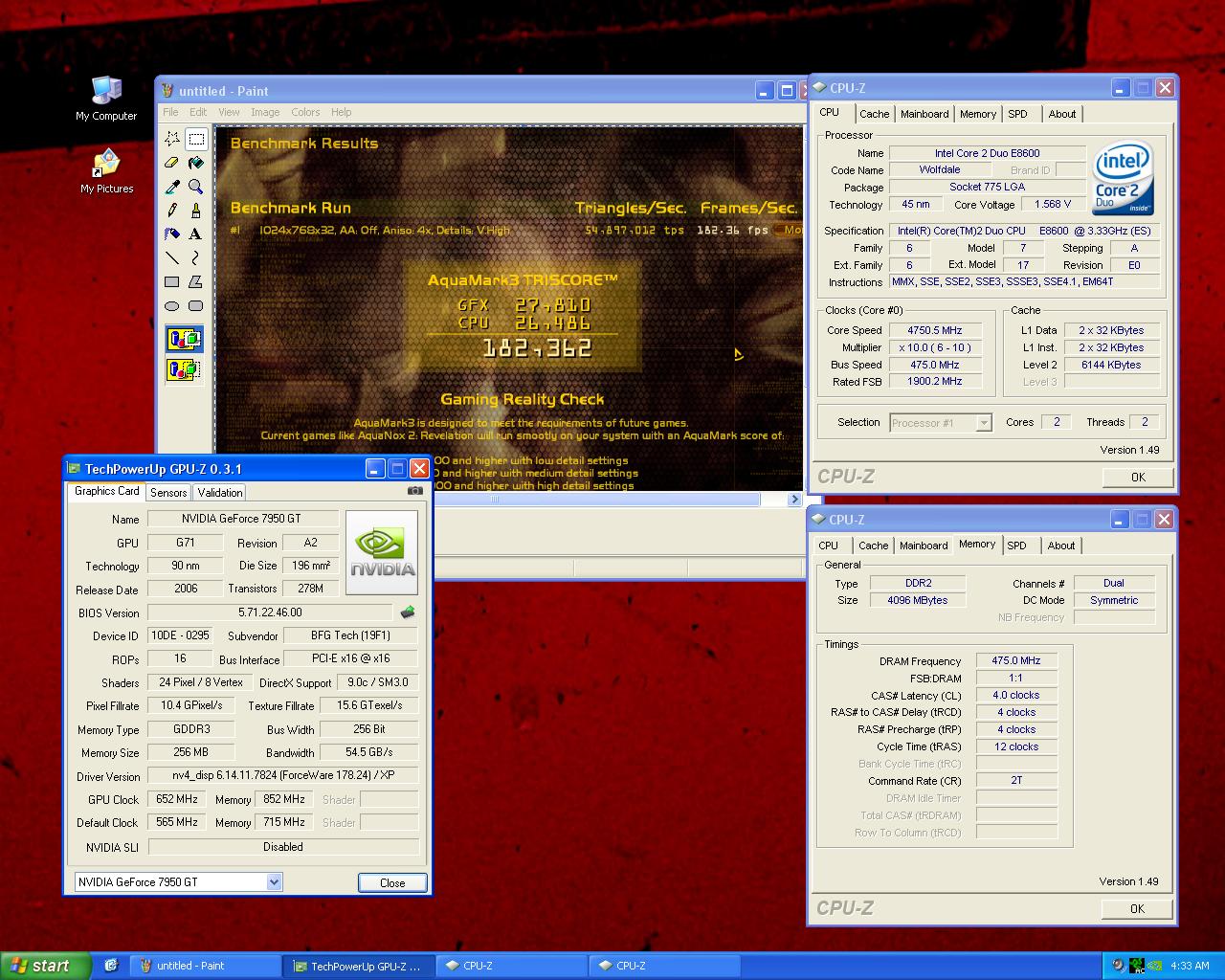This screenshot has width=1225, height=980.
Task: Click the TechPowerUp GPU-Z taskbar button
Action: 359,966
